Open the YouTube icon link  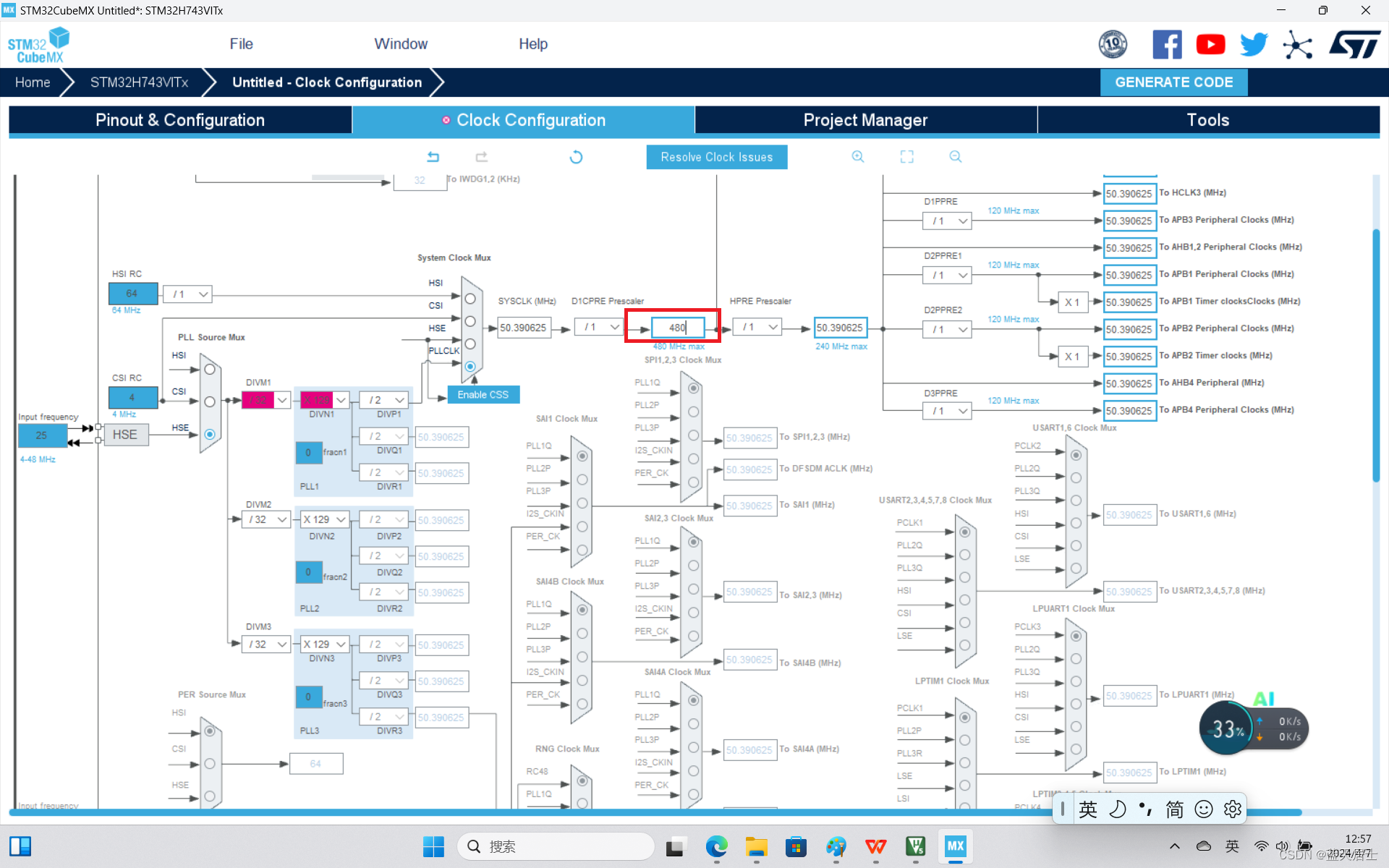(1210, 45)
